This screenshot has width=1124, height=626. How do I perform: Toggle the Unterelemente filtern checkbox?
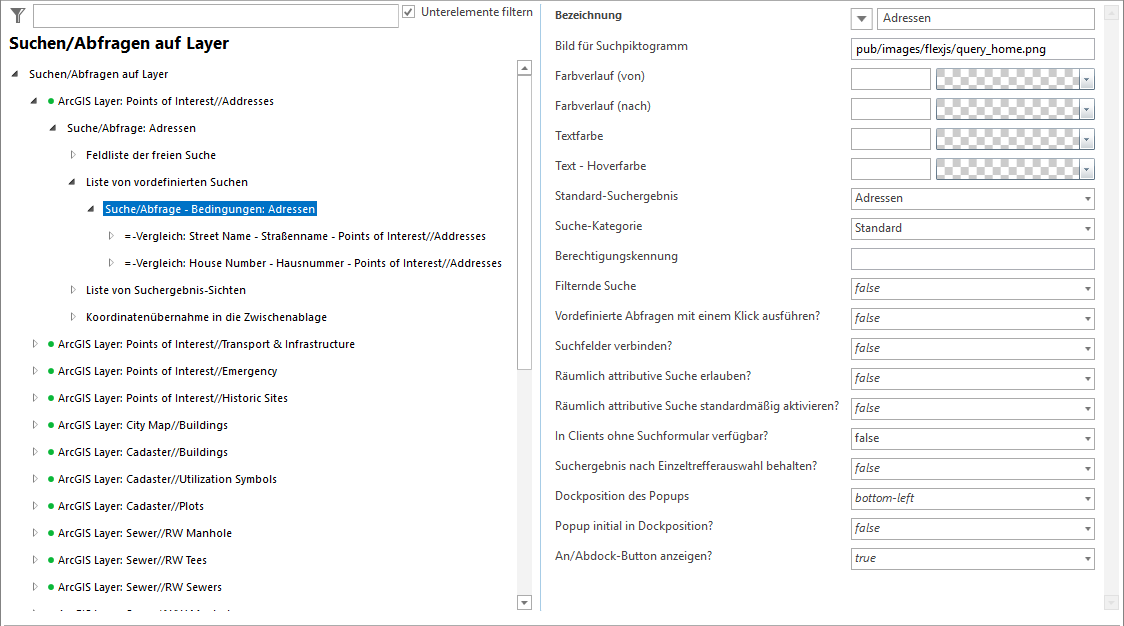coord(408,12)
